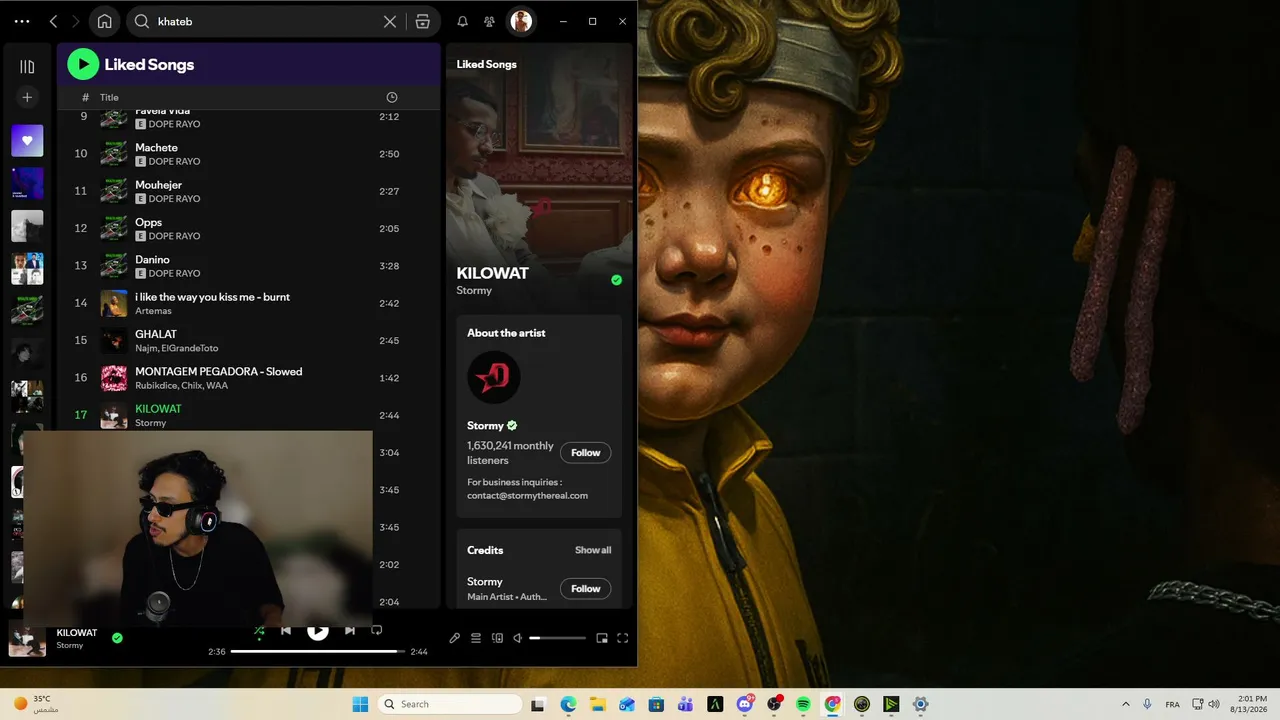Skip to the previous track
This screenshot has height=720, width=1280.
286,631
